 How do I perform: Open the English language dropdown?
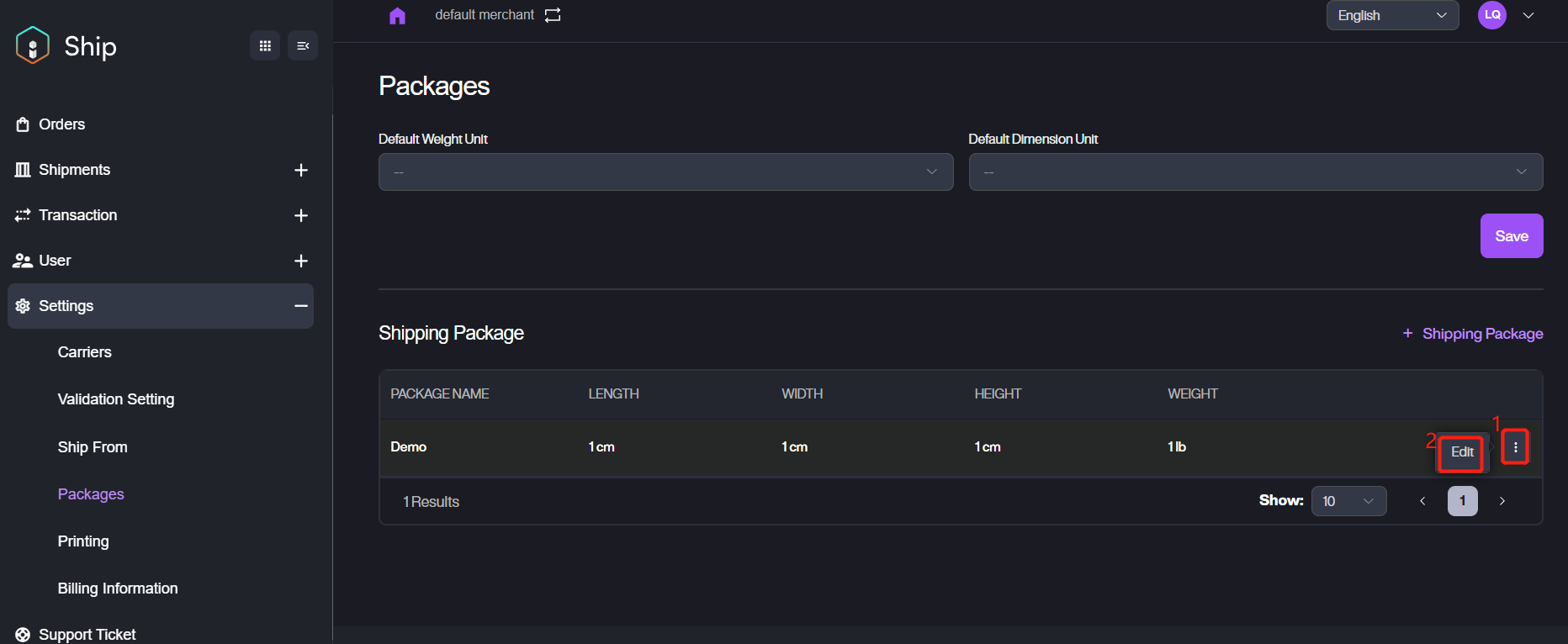pos(1392,15)
